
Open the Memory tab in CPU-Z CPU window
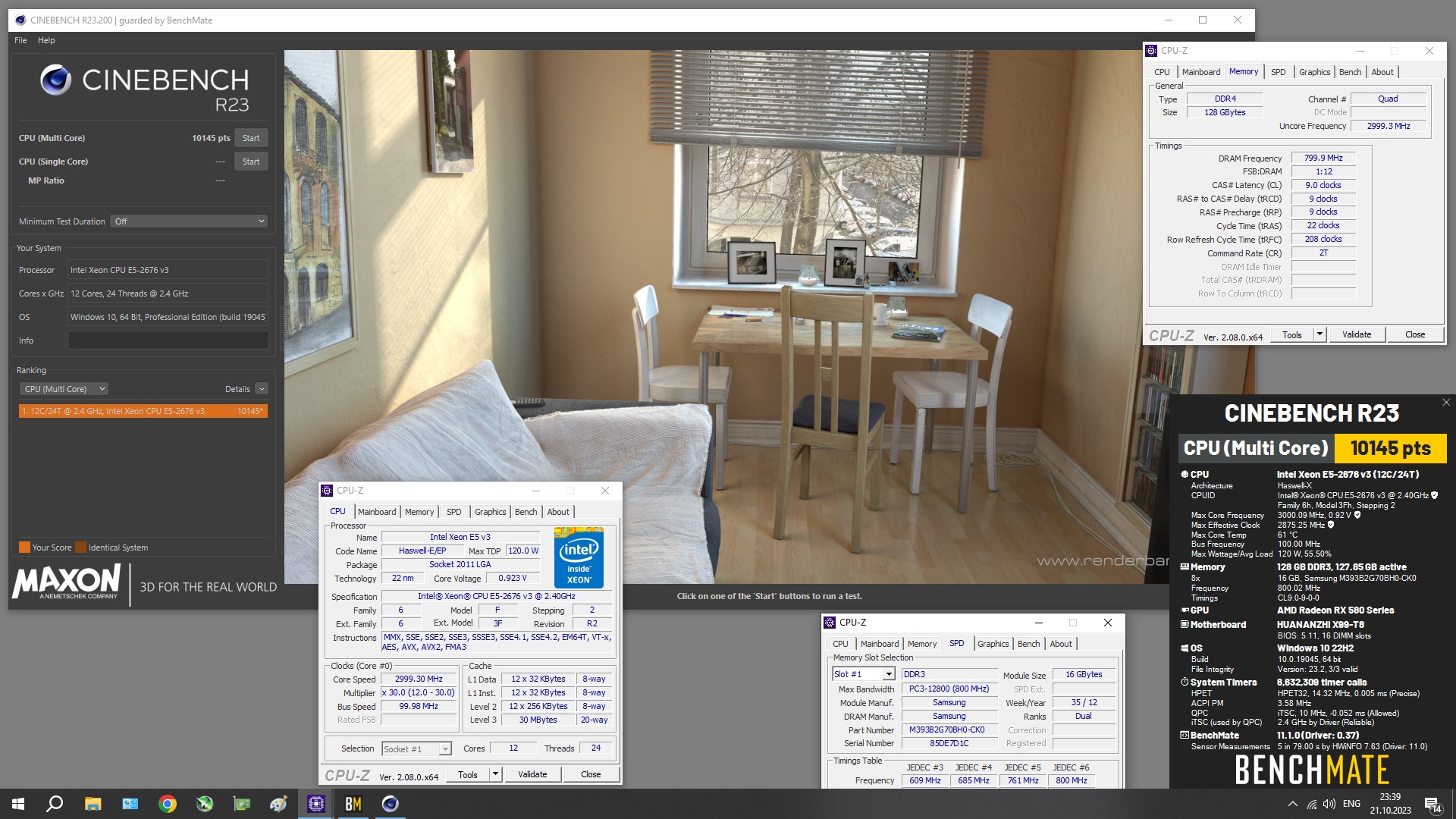[x=419, y=512]
